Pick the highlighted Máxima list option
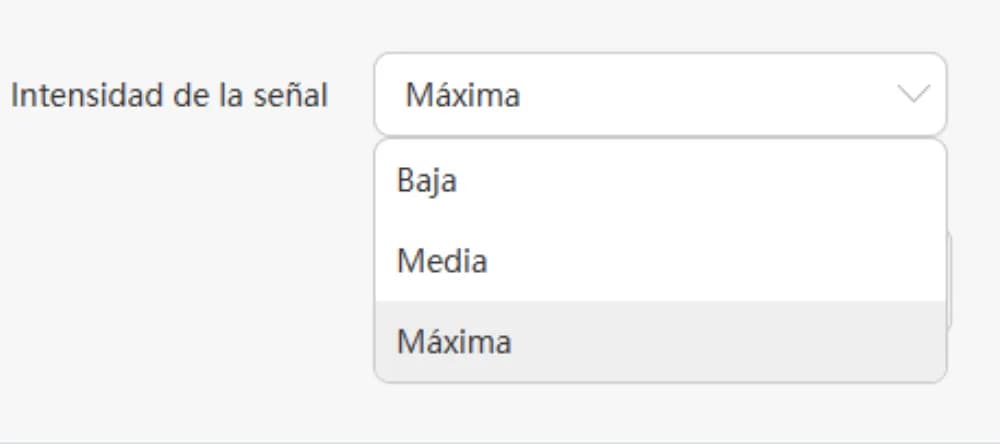This screenshot has width=1000, height=444. click(454, 341)
